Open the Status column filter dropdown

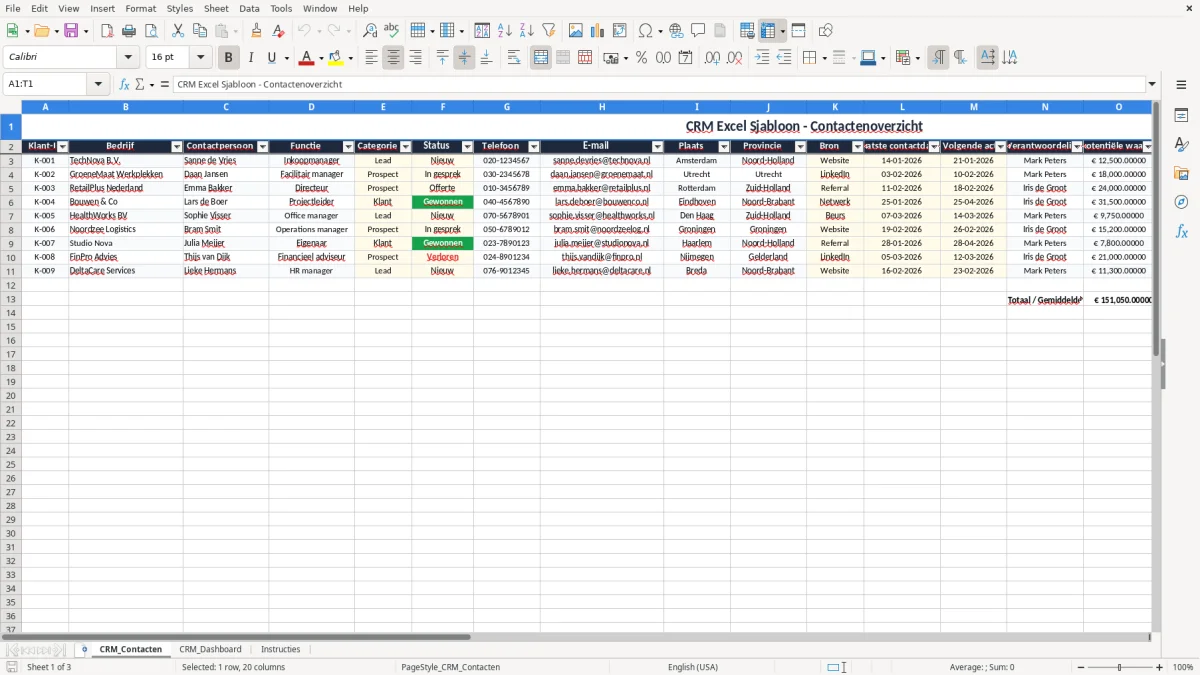tap(467, 147)
